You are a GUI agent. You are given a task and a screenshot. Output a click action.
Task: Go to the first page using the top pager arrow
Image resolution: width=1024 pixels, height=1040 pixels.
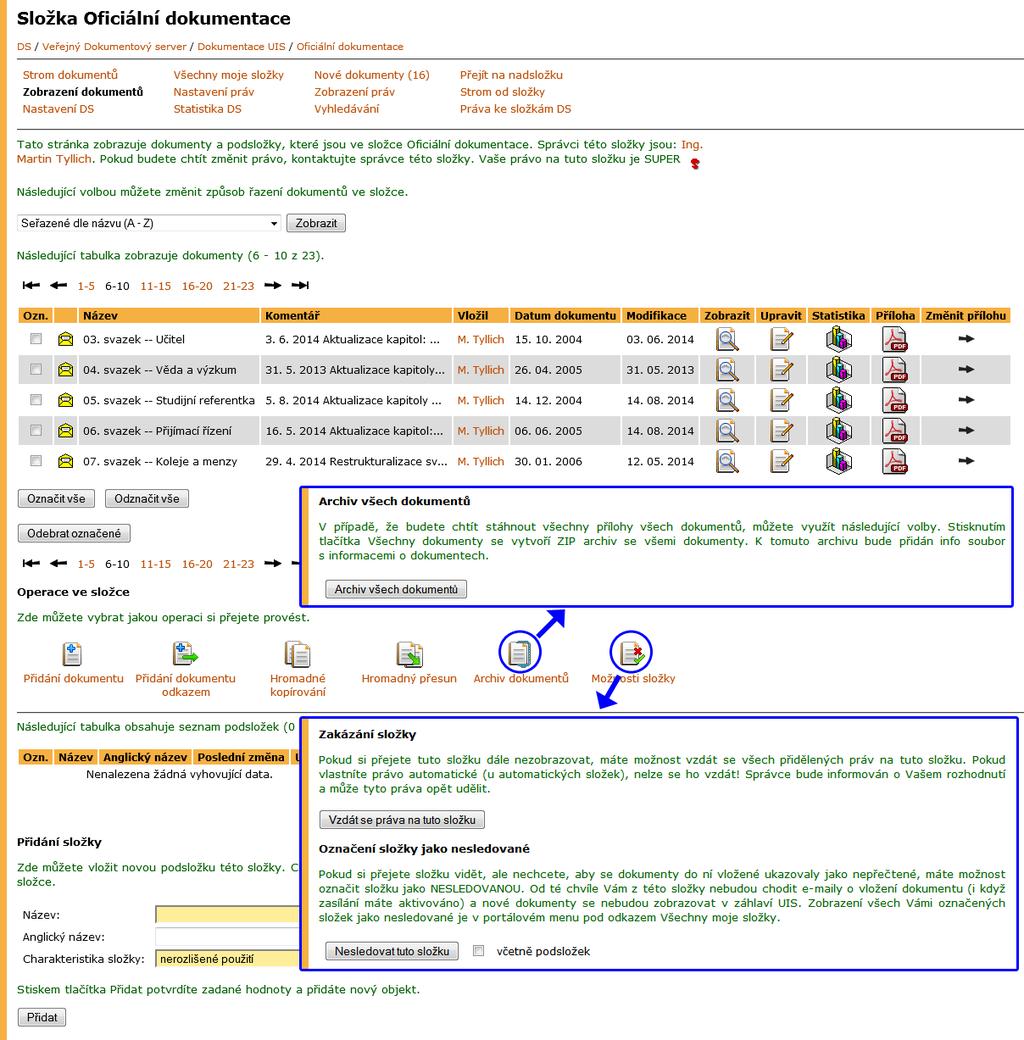tap(31, 285)
